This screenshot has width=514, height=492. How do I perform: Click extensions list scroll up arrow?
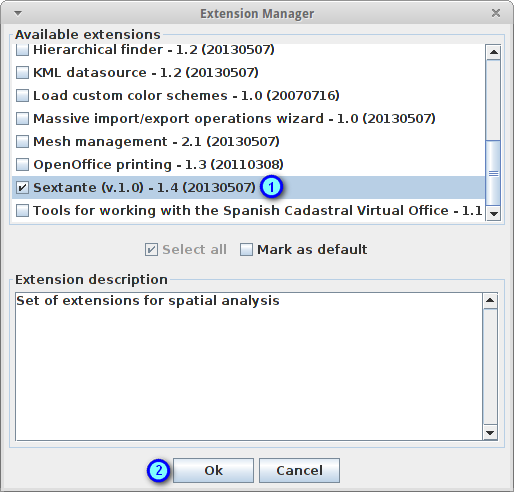(x=493, y=52)
